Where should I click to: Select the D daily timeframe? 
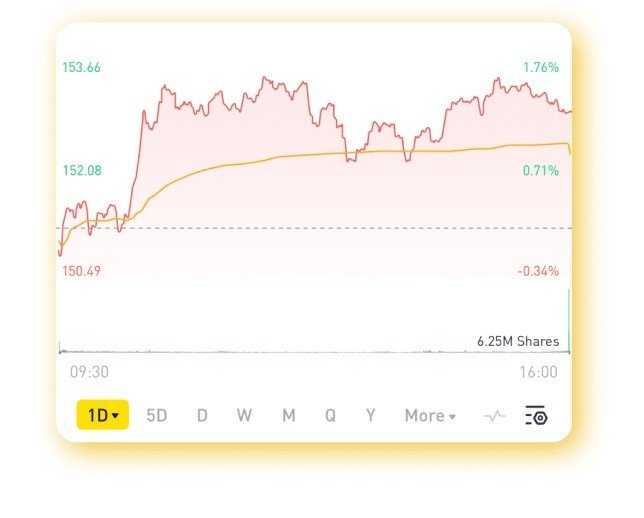click(202, 416)
